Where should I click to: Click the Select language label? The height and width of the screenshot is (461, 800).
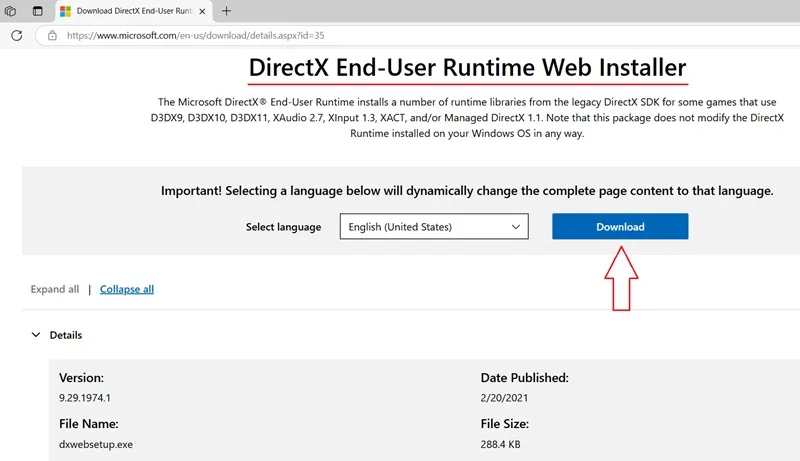(284, 227)
